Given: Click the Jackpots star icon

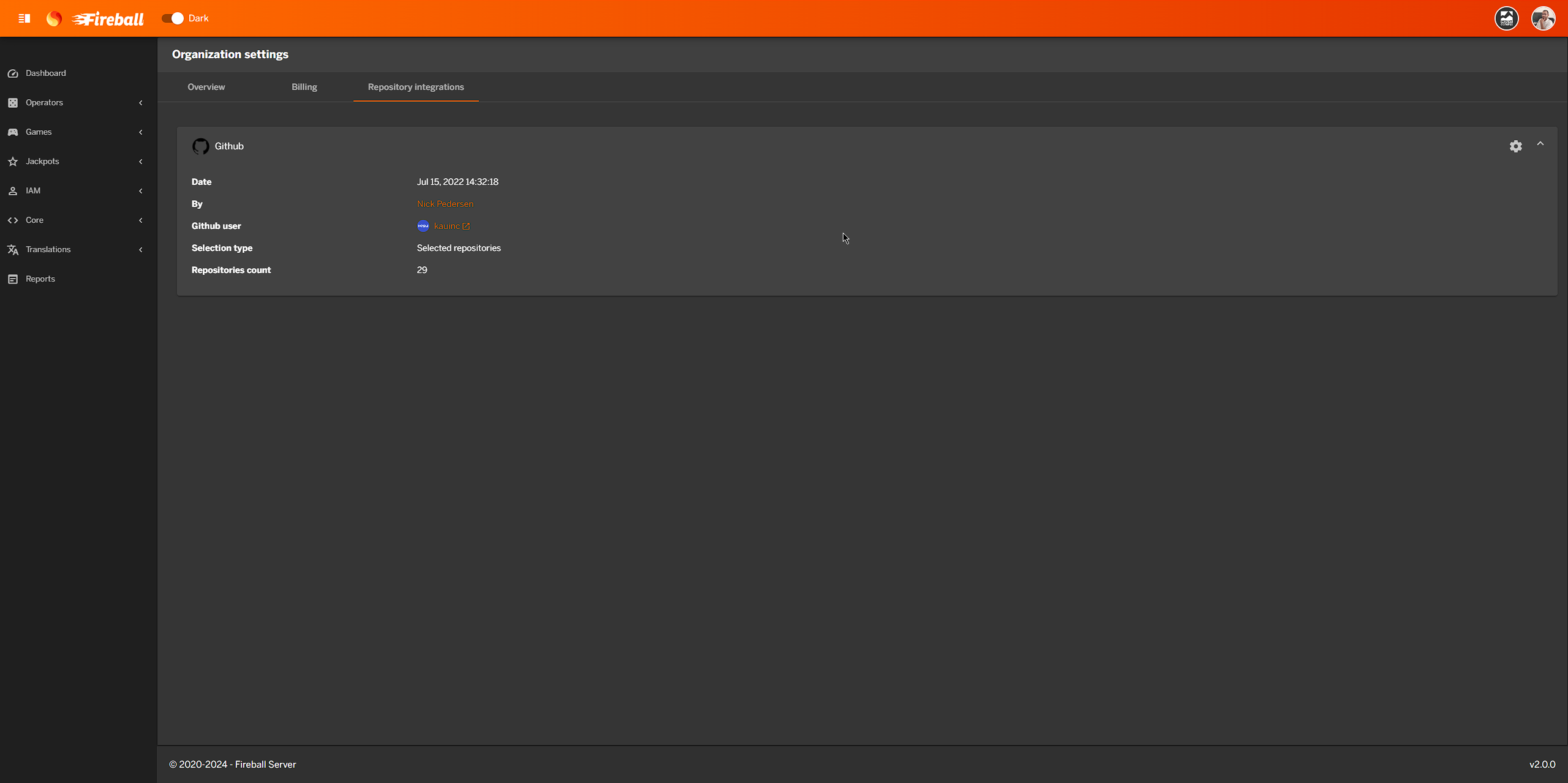Looking at the screenshot, I should (x=13, y=161).
